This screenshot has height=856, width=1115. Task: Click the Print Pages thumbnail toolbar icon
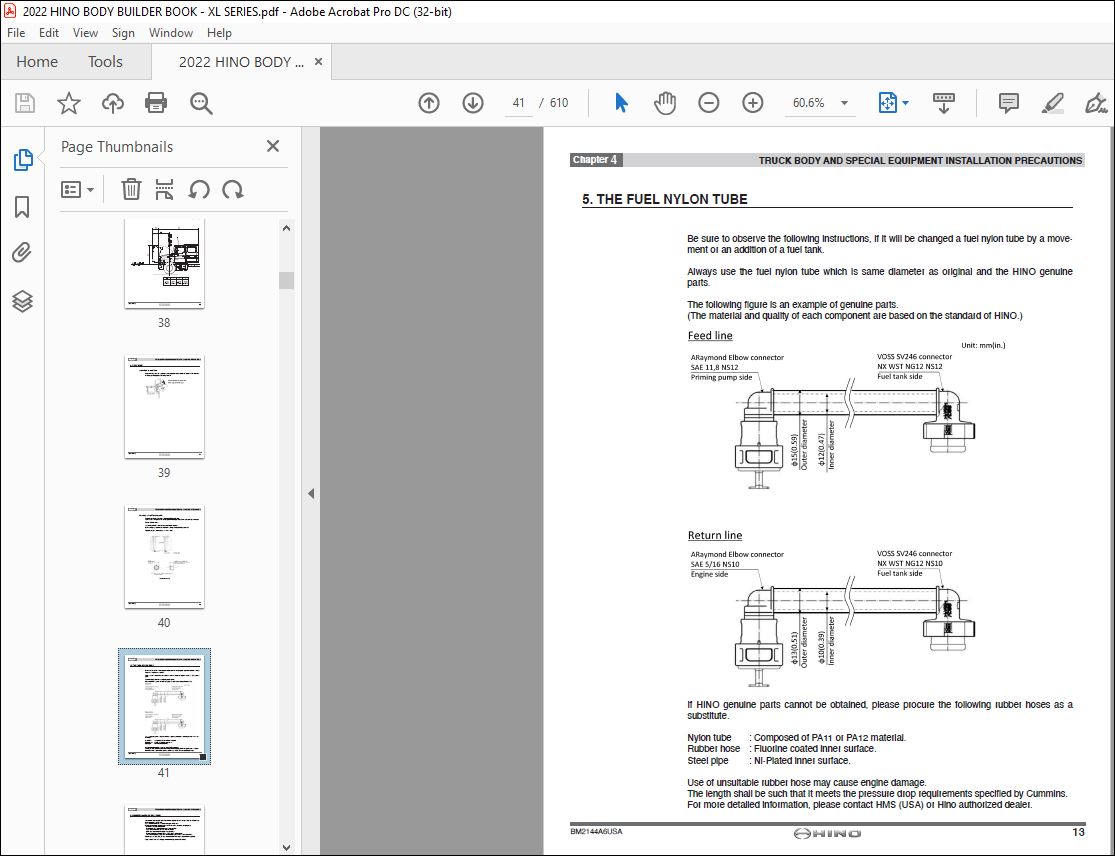tap(164, 189)
